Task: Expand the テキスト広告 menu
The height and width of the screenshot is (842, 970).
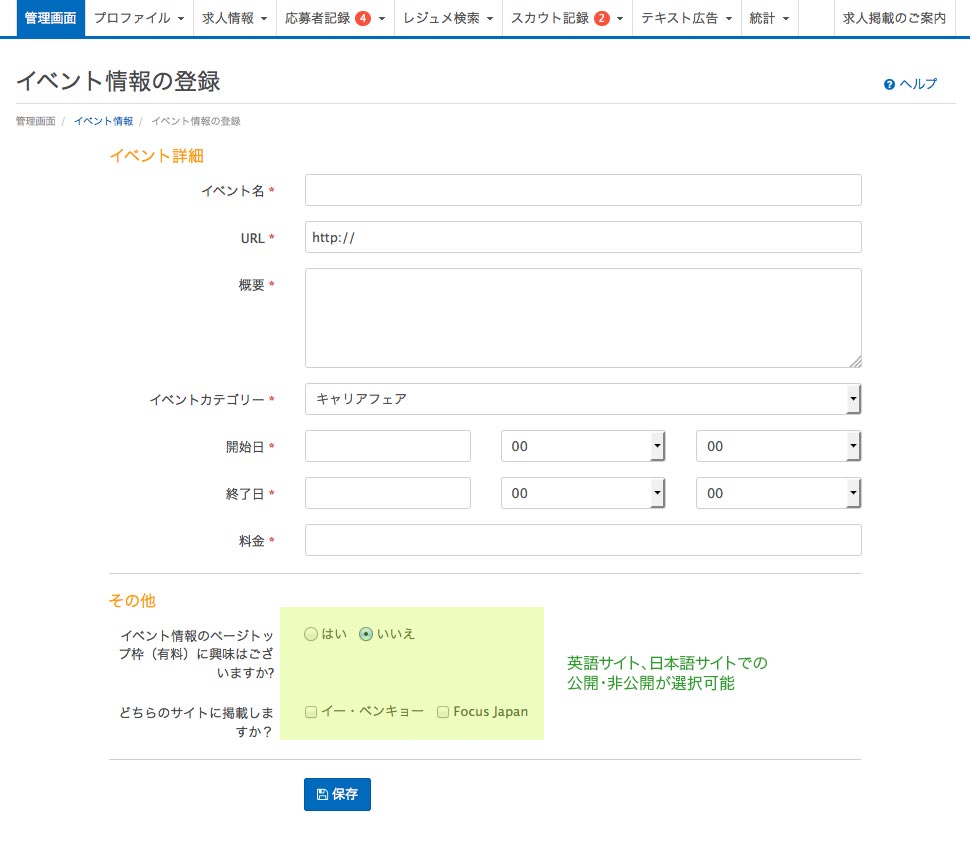Action: (x=687, y=19)
